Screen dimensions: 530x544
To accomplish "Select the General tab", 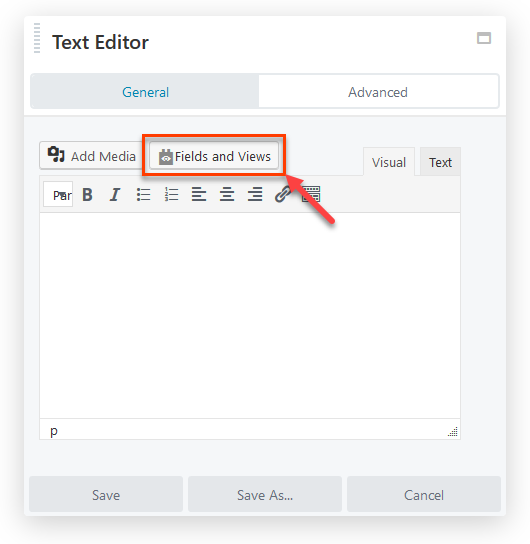I will coord(145,92).
